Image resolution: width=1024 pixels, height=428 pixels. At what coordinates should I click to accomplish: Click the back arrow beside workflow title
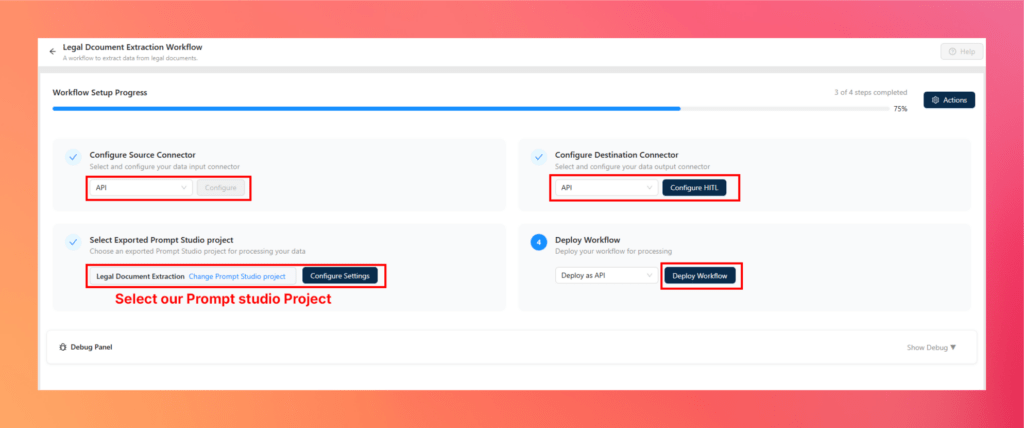(53, 52)
